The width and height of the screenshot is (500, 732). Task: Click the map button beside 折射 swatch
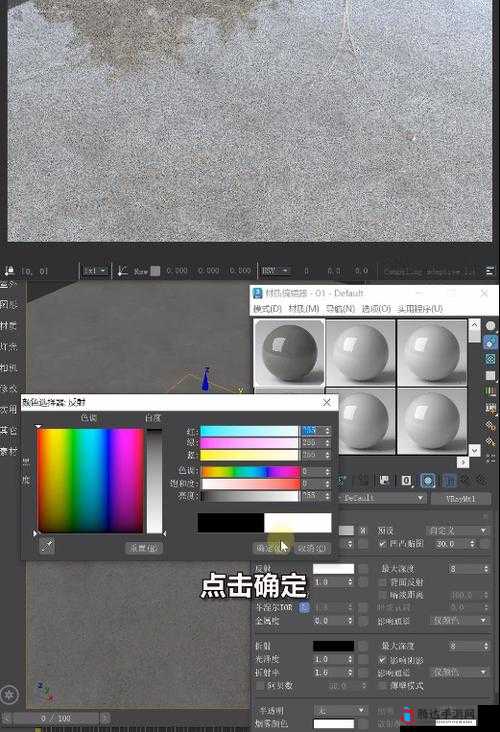point(363,646)
